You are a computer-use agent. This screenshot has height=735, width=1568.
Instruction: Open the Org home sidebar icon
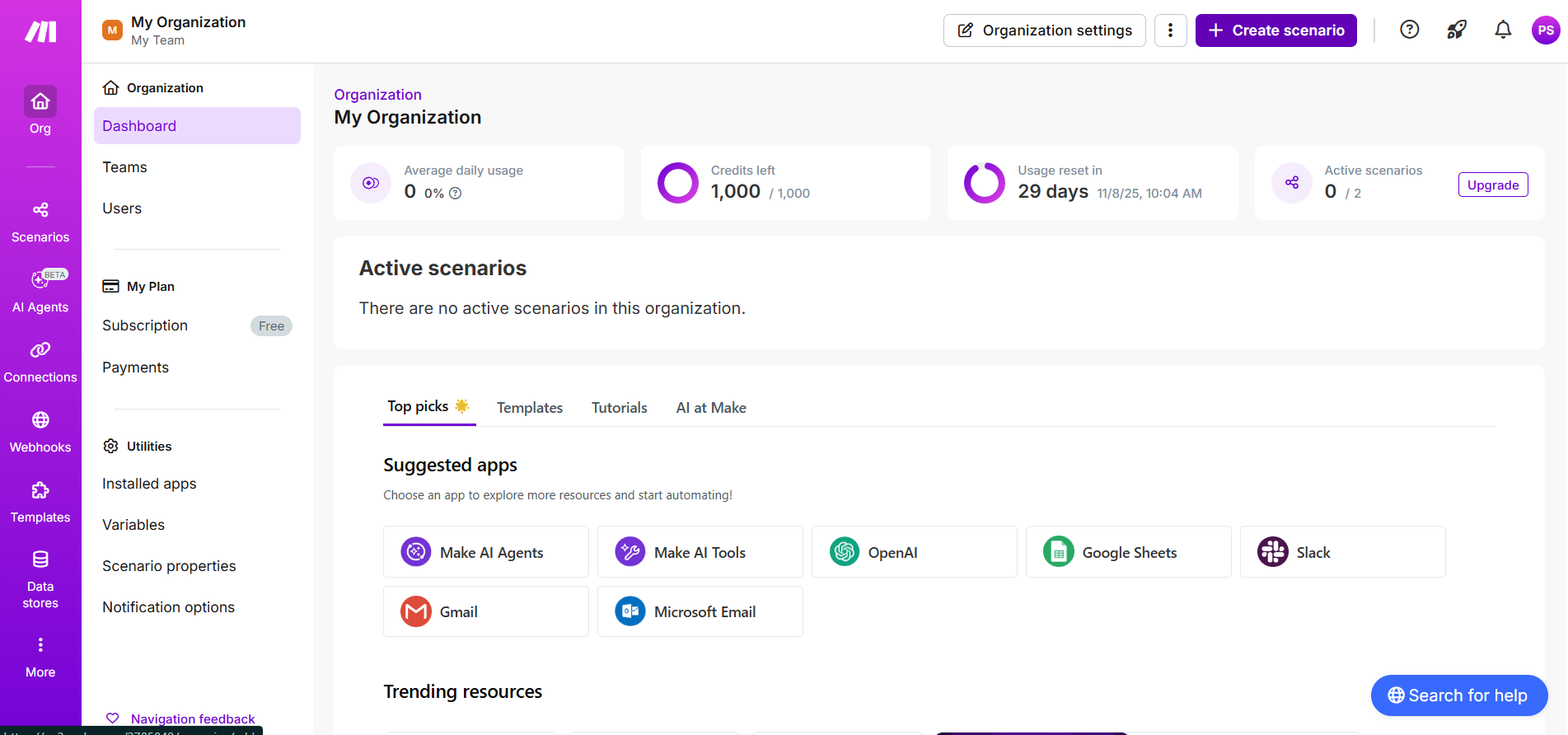pyautogui.click(x=40, y=101)
